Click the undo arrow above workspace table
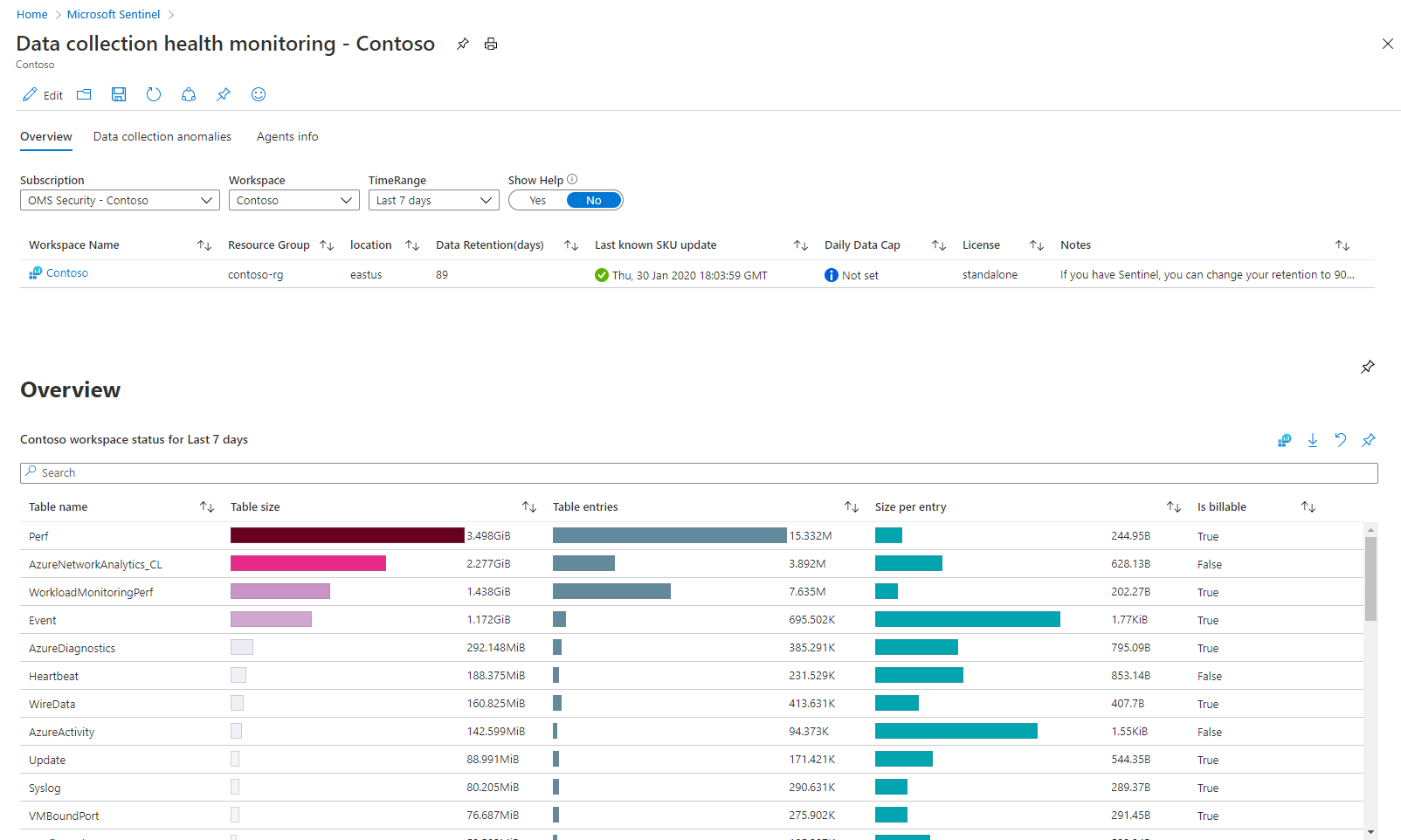This screenshot has height=840, width=1401. 1340,440
